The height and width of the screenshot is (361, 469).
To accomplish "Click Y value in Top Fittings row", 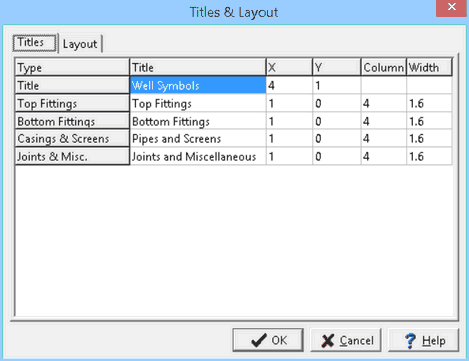I will 337,103.
